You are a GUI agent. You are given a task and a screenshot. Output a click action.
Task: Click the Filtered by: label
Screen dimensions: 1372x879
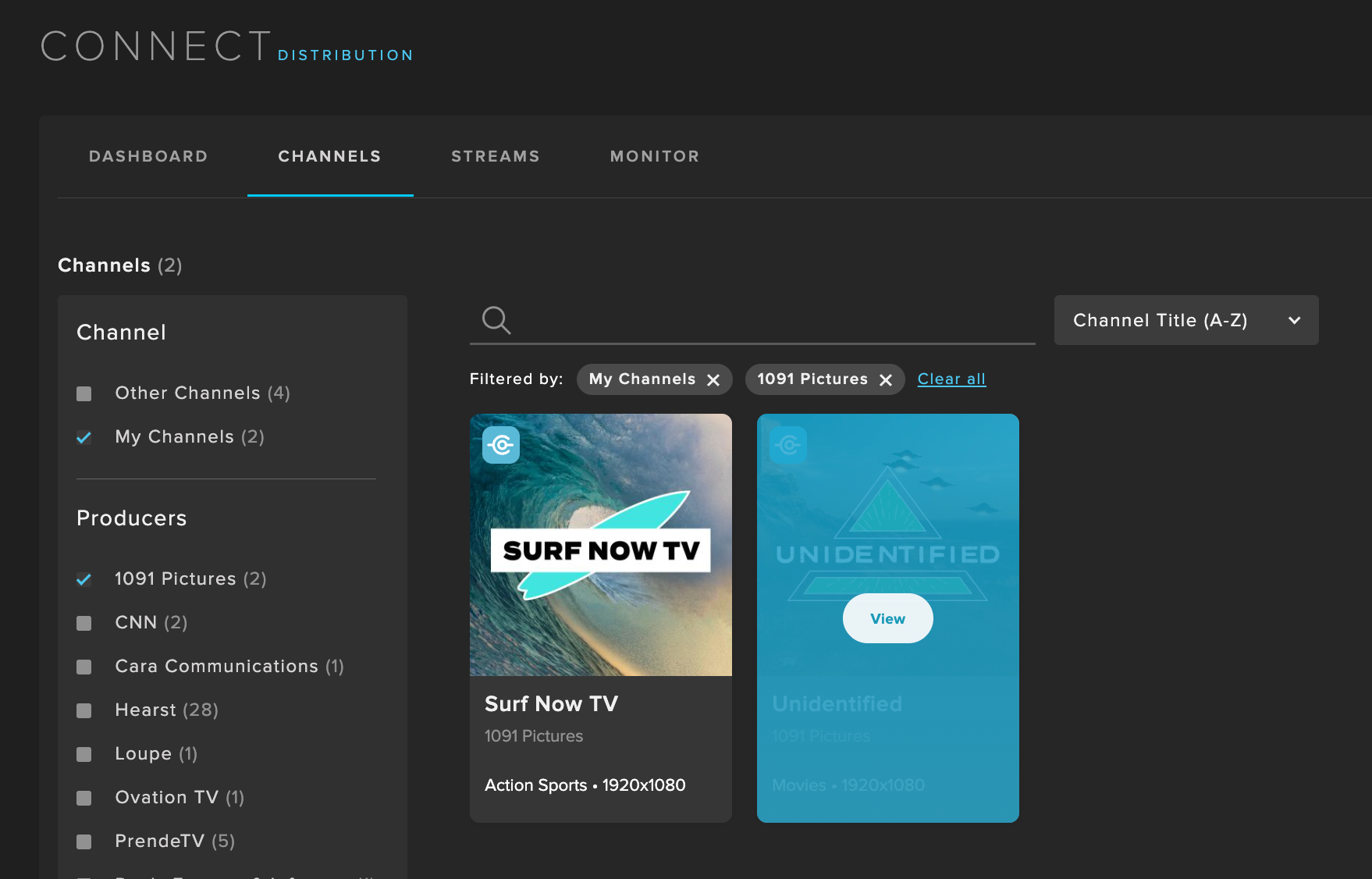[x=517, y=379]
